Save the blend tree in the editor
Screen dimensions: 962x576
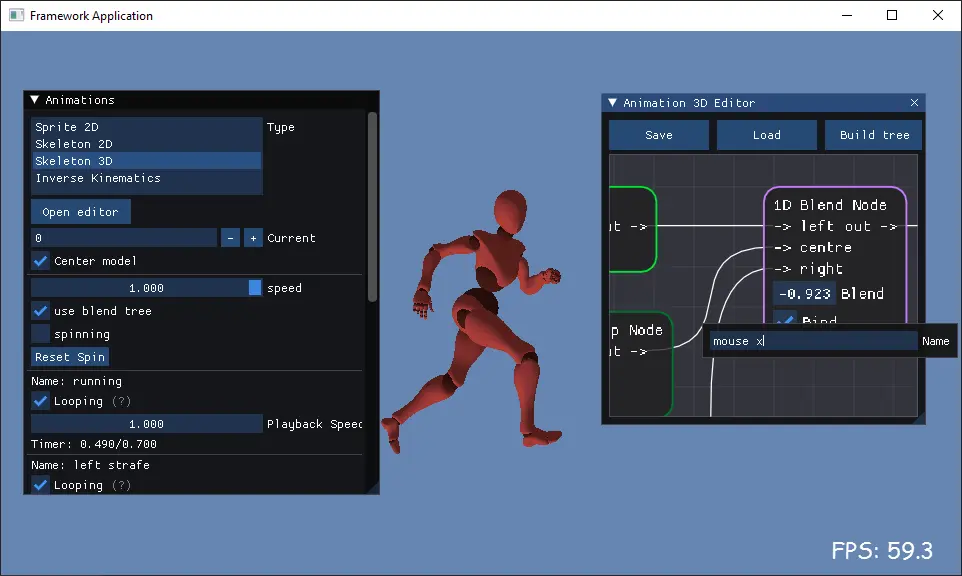point(657,134)
